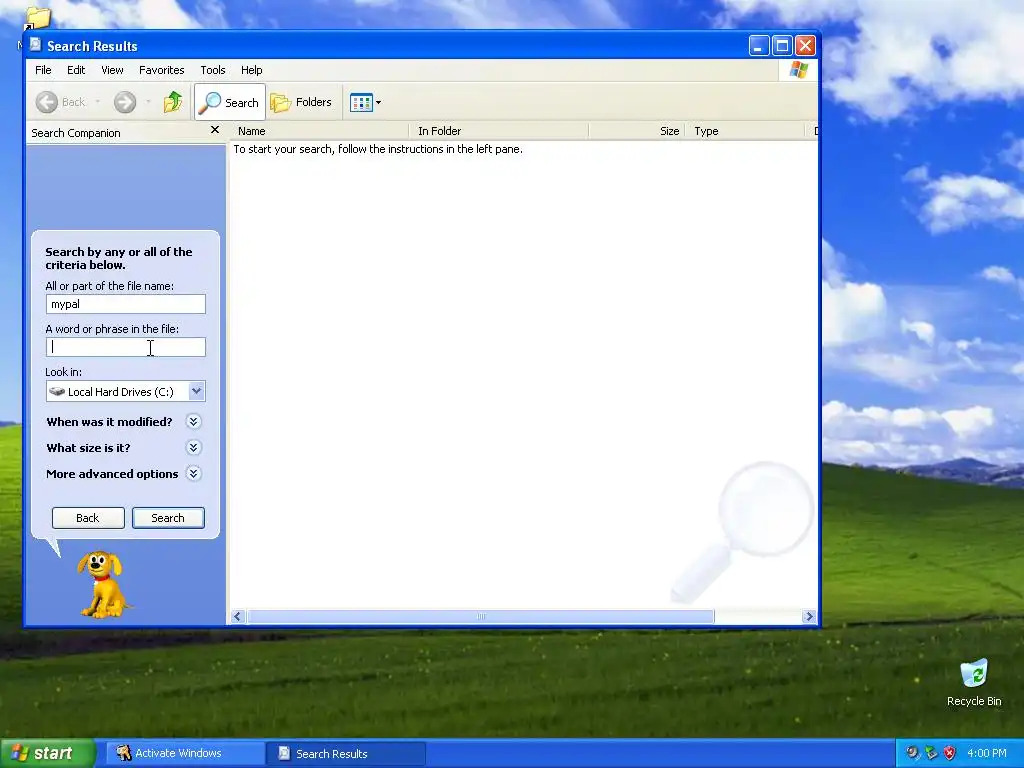The image size is (1024, 768).
Task: Open the Back history dropdown arrow
Action: click(98, 102)
